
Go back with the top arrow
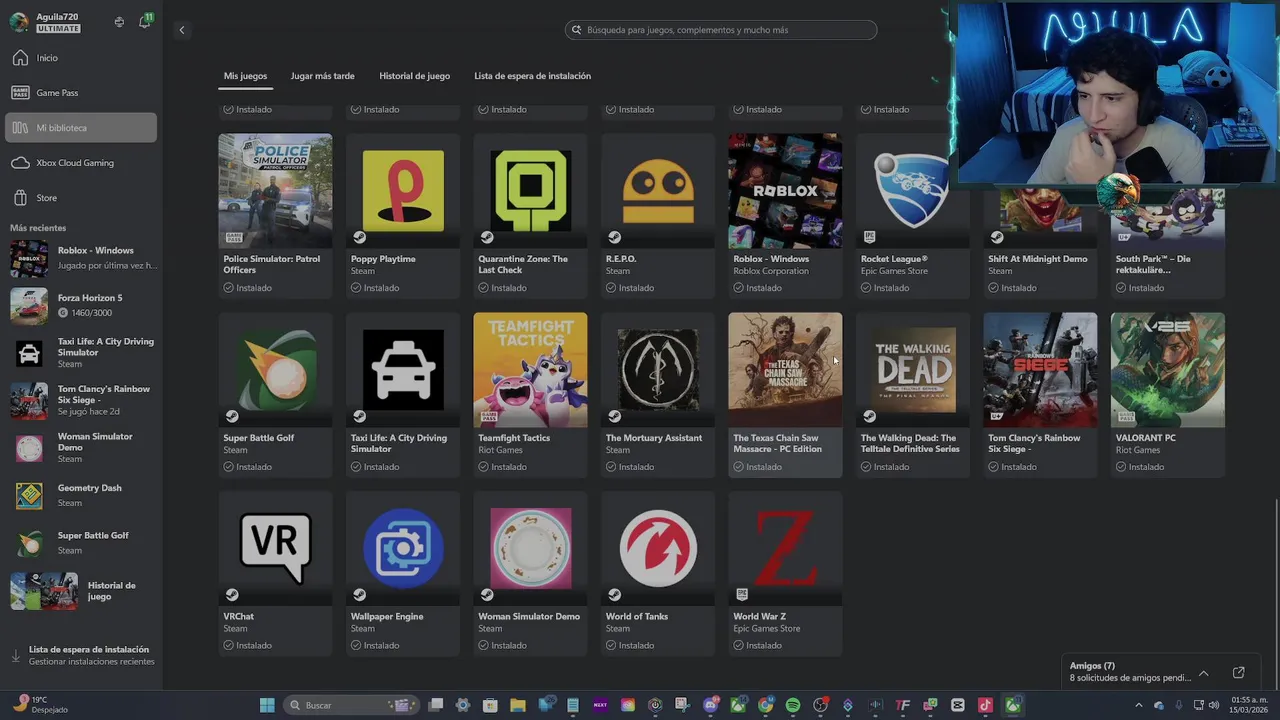click(181, 30)
